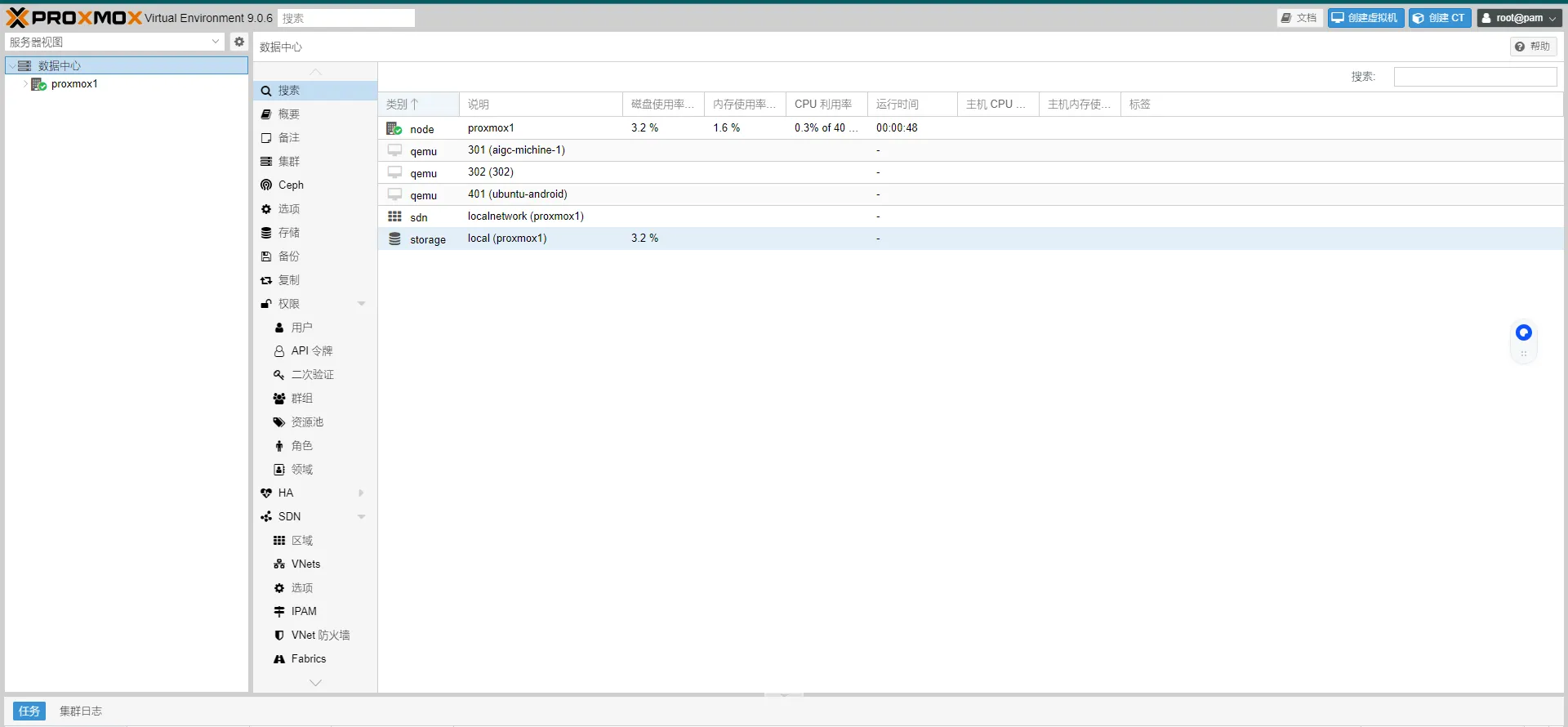
Task: Open 用户 users panel
Action: point(315,328)
